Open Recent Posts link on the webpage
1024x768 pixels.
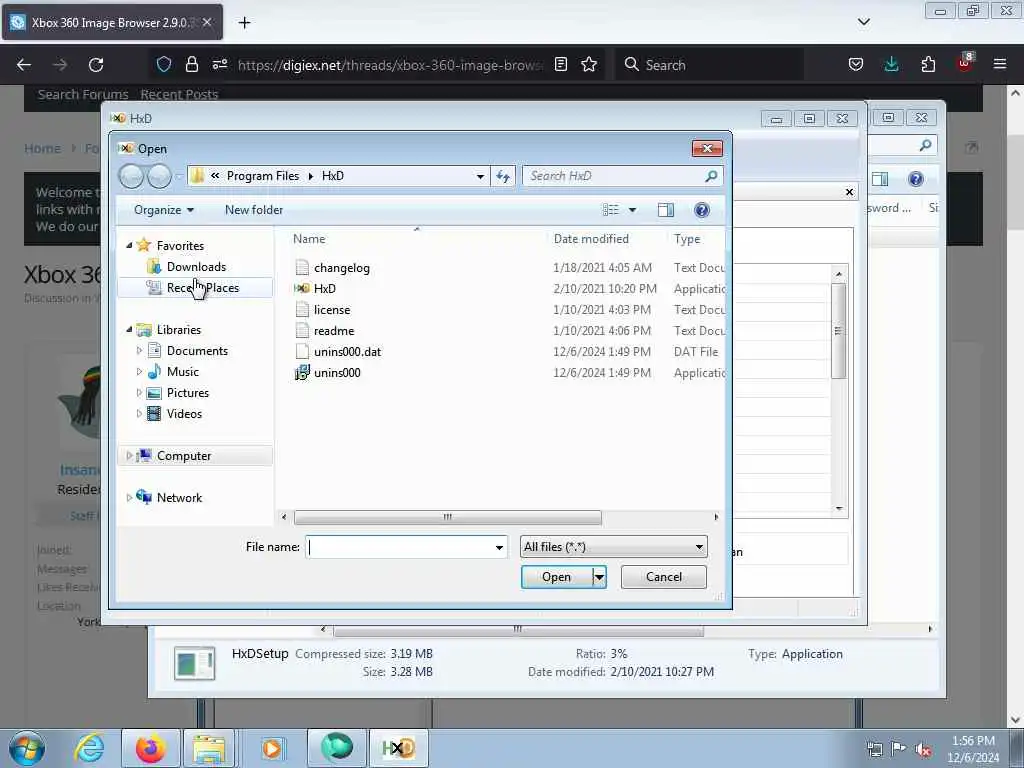coord(179,94)
